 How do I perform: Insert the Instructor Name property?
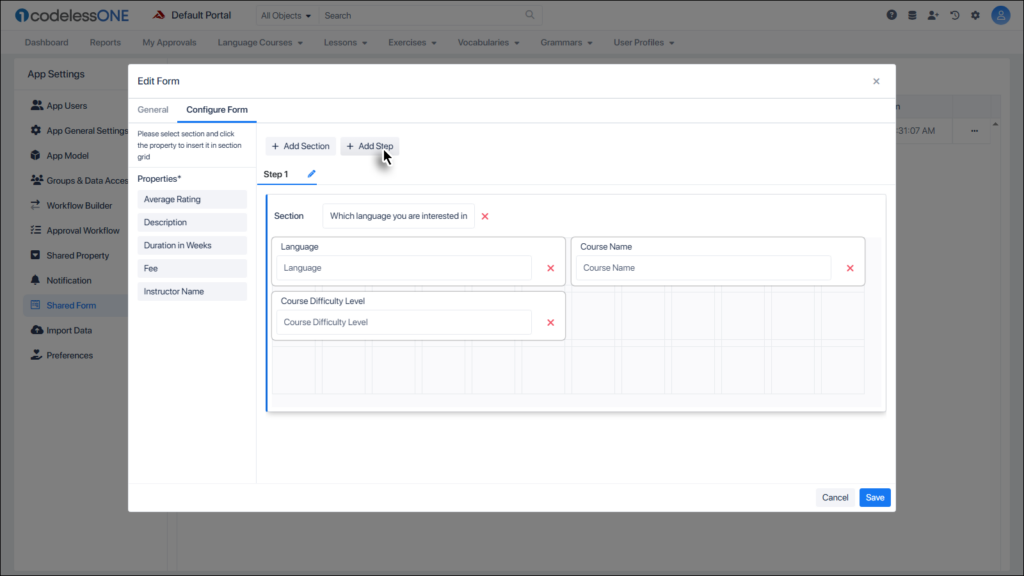pos(192,291)
